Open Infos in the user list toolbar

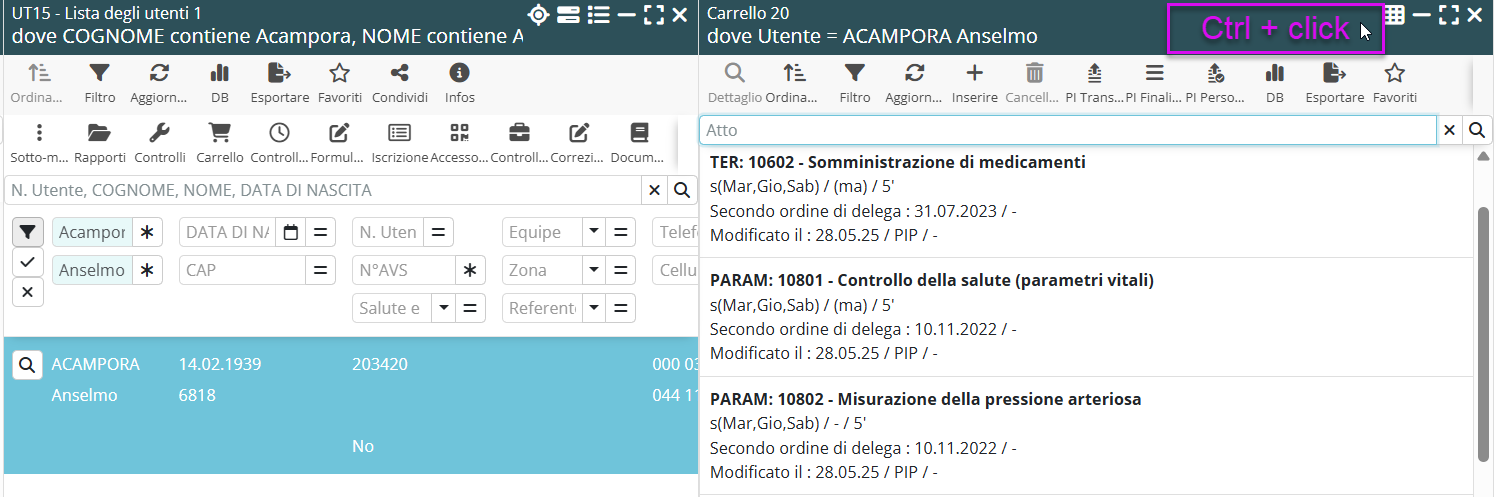pos(459,81)
